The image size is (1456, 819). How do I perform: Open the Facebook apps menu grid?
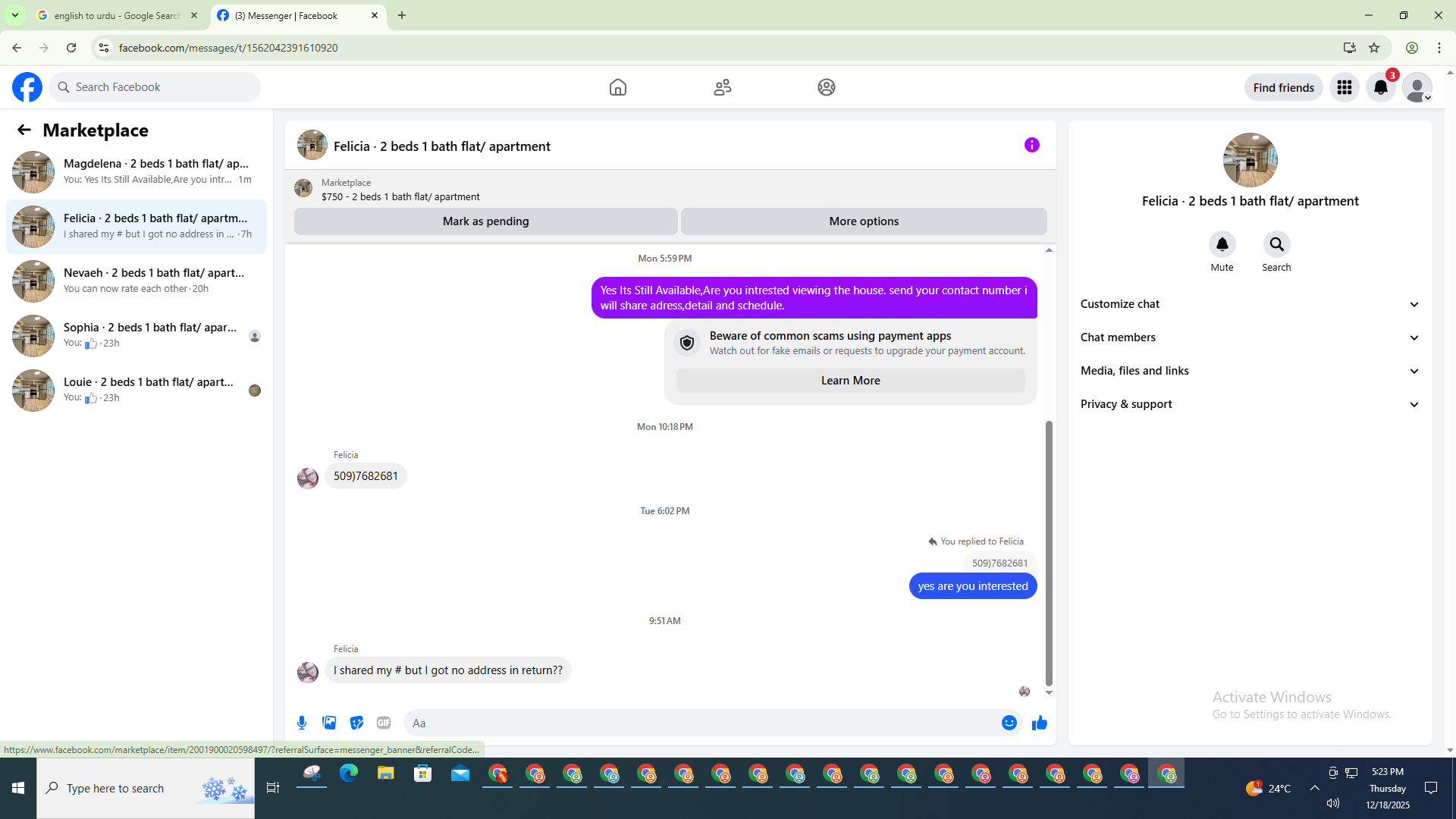click(x=1345, y=87)
